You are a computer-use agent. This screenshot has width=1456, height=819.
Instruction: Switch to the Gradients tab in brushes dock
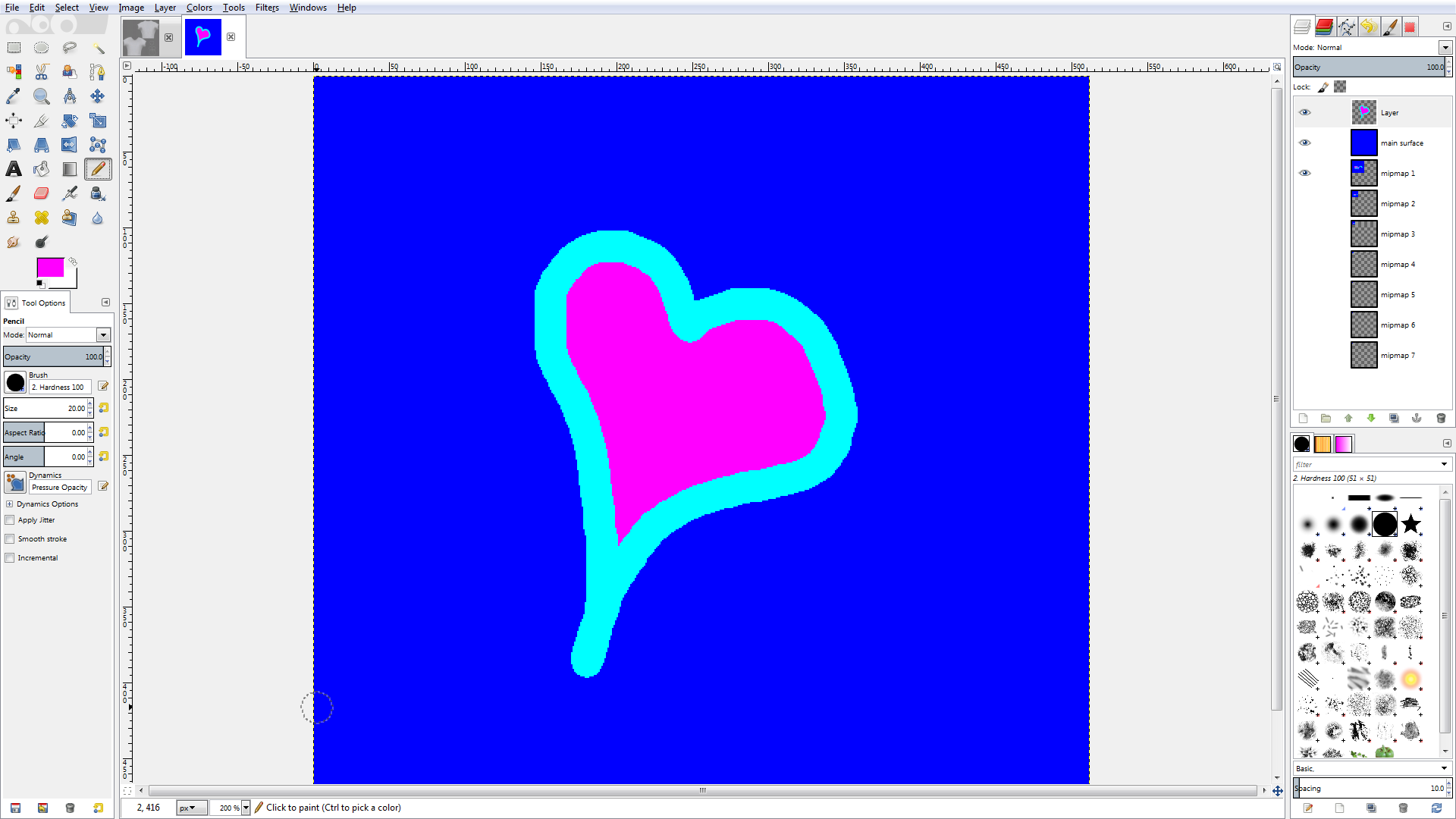point(1344,444)
